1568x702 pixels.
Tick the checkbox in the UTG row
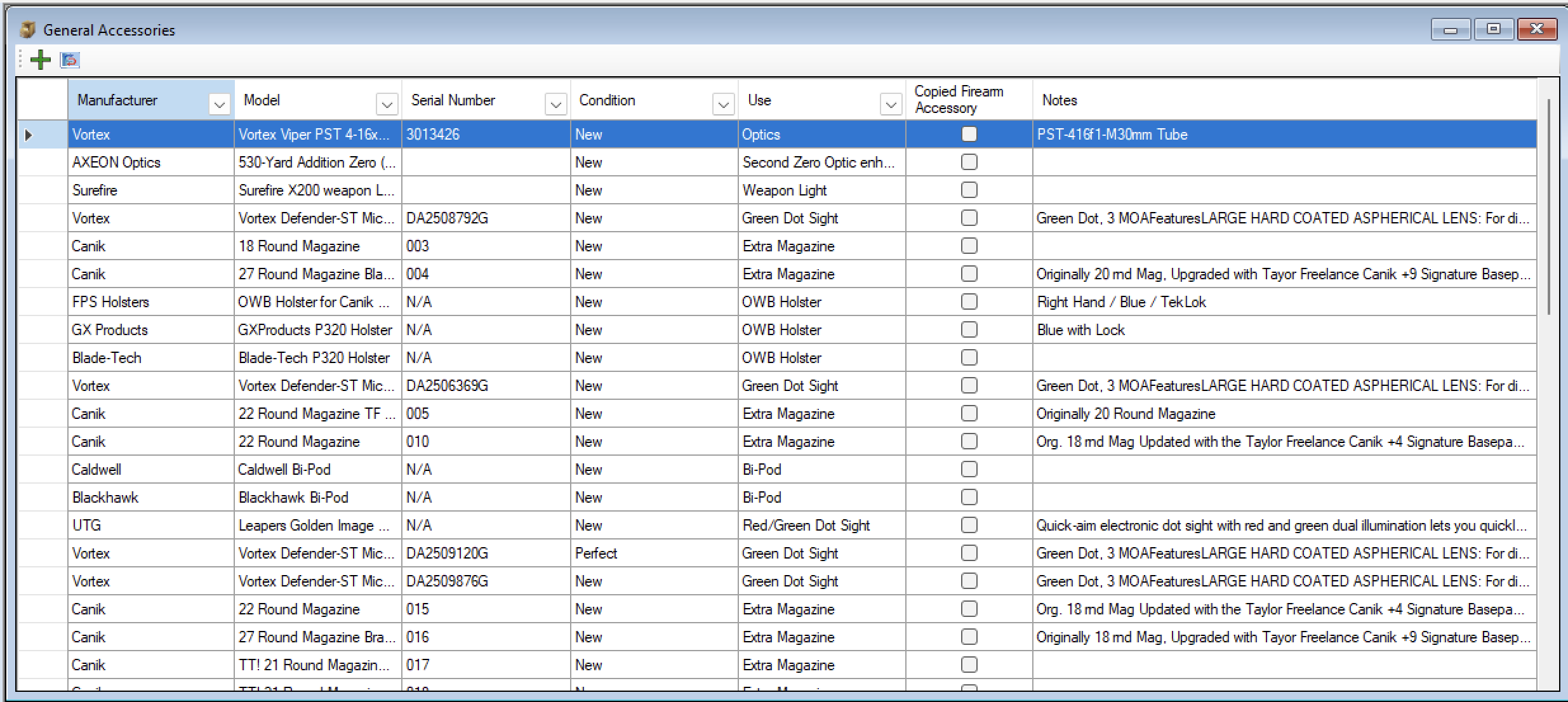coord(969,525)
